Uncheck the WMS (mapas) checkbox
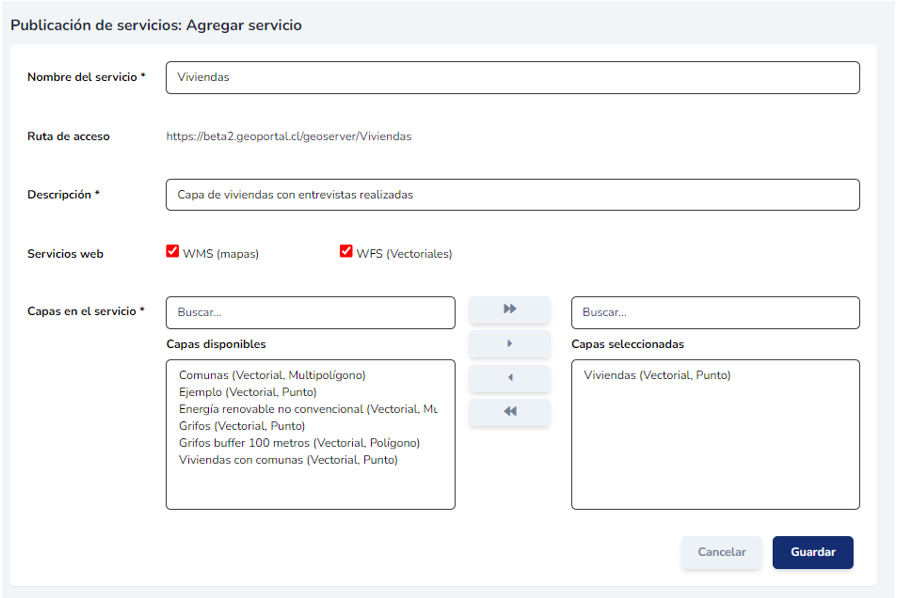The height and width of the screenshot is (598, 897). click(x=173, y=252)
